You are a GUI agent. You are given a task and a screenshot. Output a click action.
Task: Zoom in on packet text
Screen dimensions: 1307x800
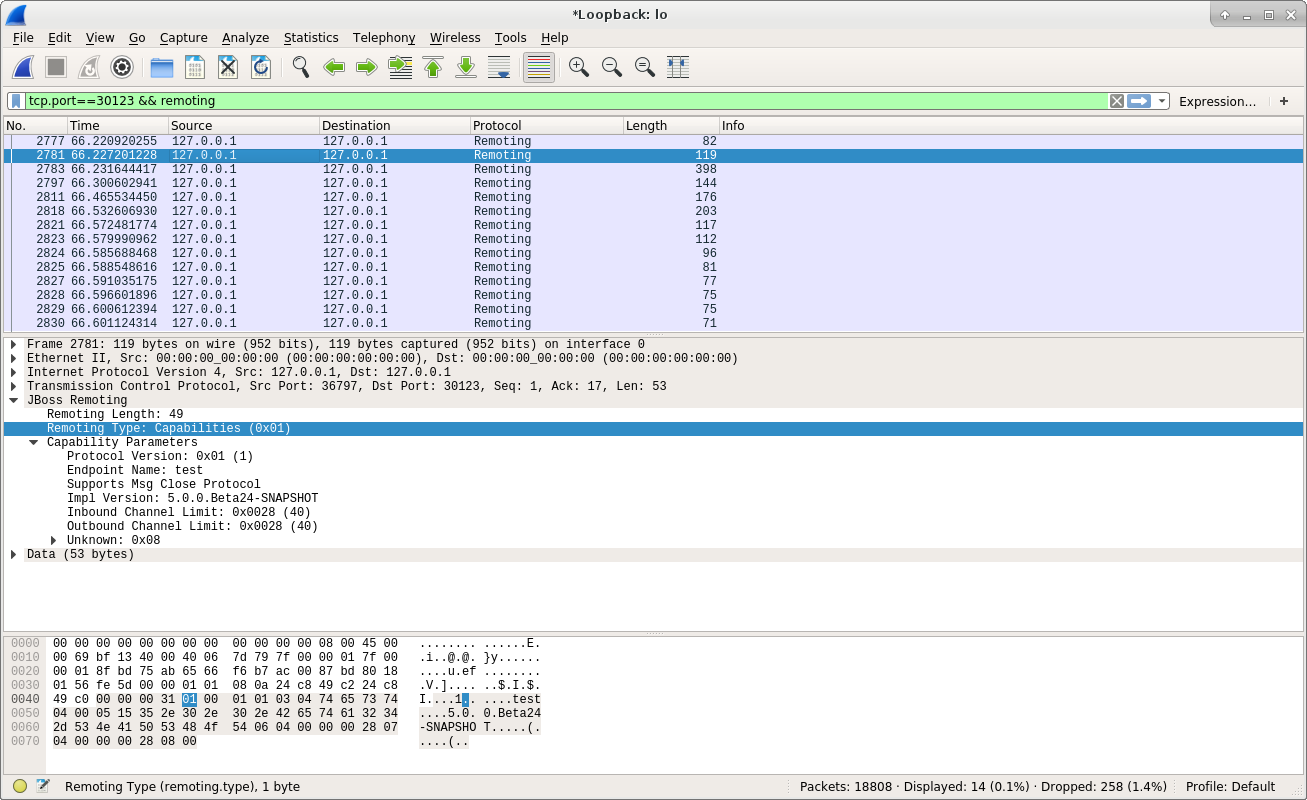pyautogui.click(x=579, y=67)
